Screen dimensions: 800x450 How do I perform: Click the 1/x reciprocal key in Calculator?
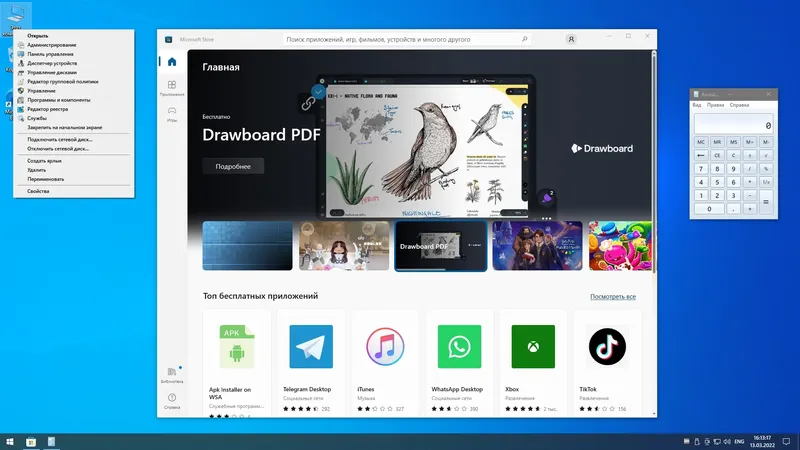point(766,182)
